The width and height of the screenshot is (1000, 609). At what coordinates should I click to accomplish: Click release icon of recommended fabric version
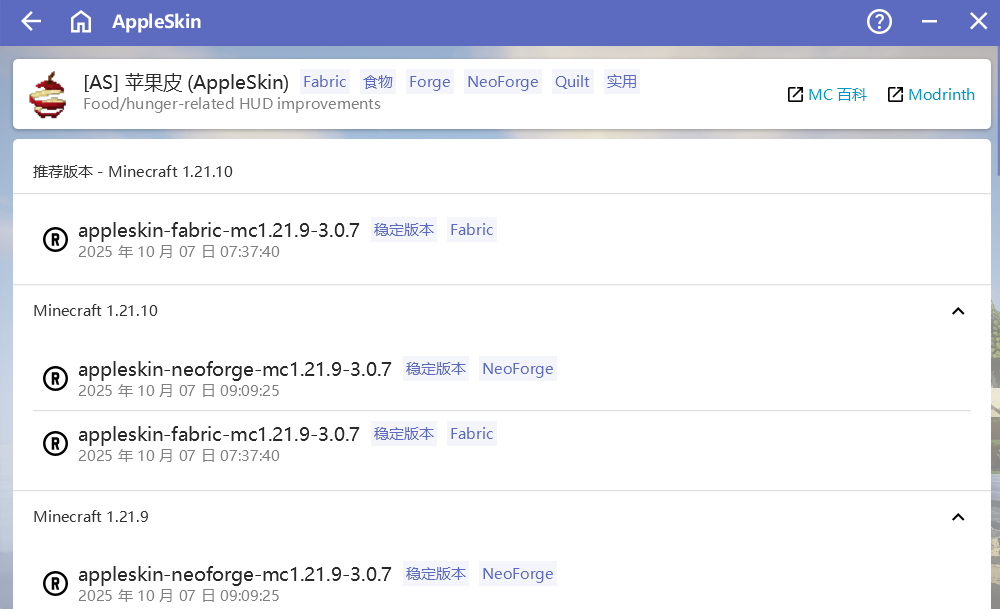(55, 239)
